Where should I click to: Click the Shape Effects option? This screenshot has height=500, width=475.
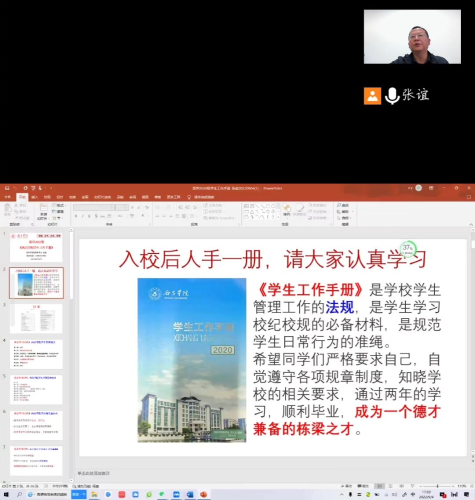coord(317,218)
